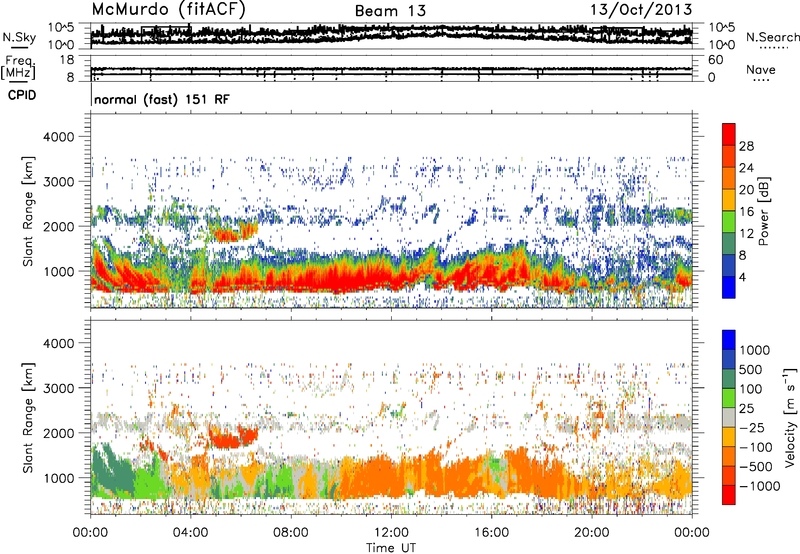Click the blue bottom segment of Power colorbar
The height and width of the screenshot is (554, 800).
(729, 287)
